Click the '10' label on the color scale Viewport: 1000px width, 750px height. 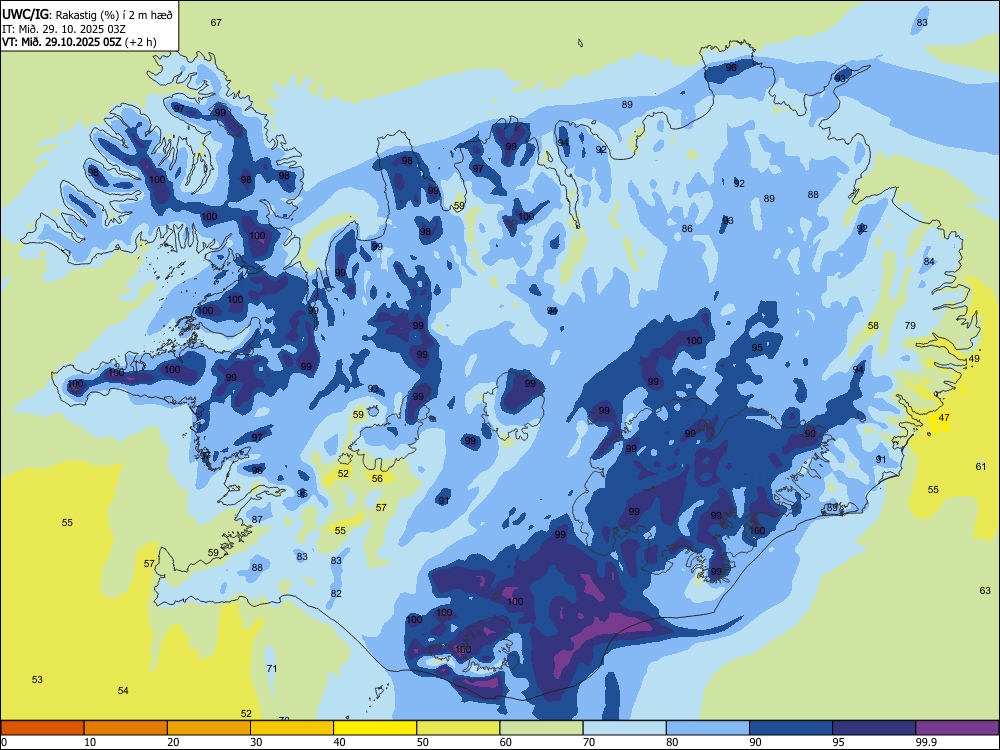pyautogui.click(x=90, y=742)
